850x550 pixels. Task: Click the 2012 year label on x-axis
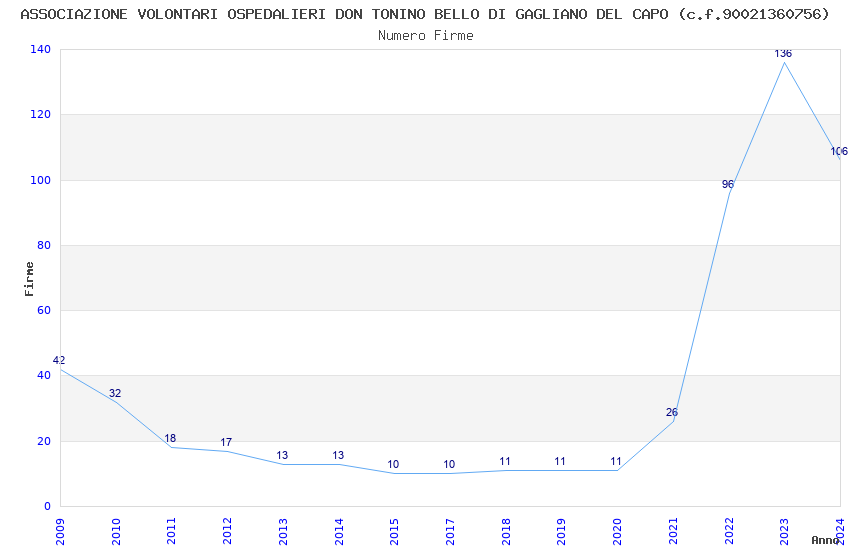227,531
